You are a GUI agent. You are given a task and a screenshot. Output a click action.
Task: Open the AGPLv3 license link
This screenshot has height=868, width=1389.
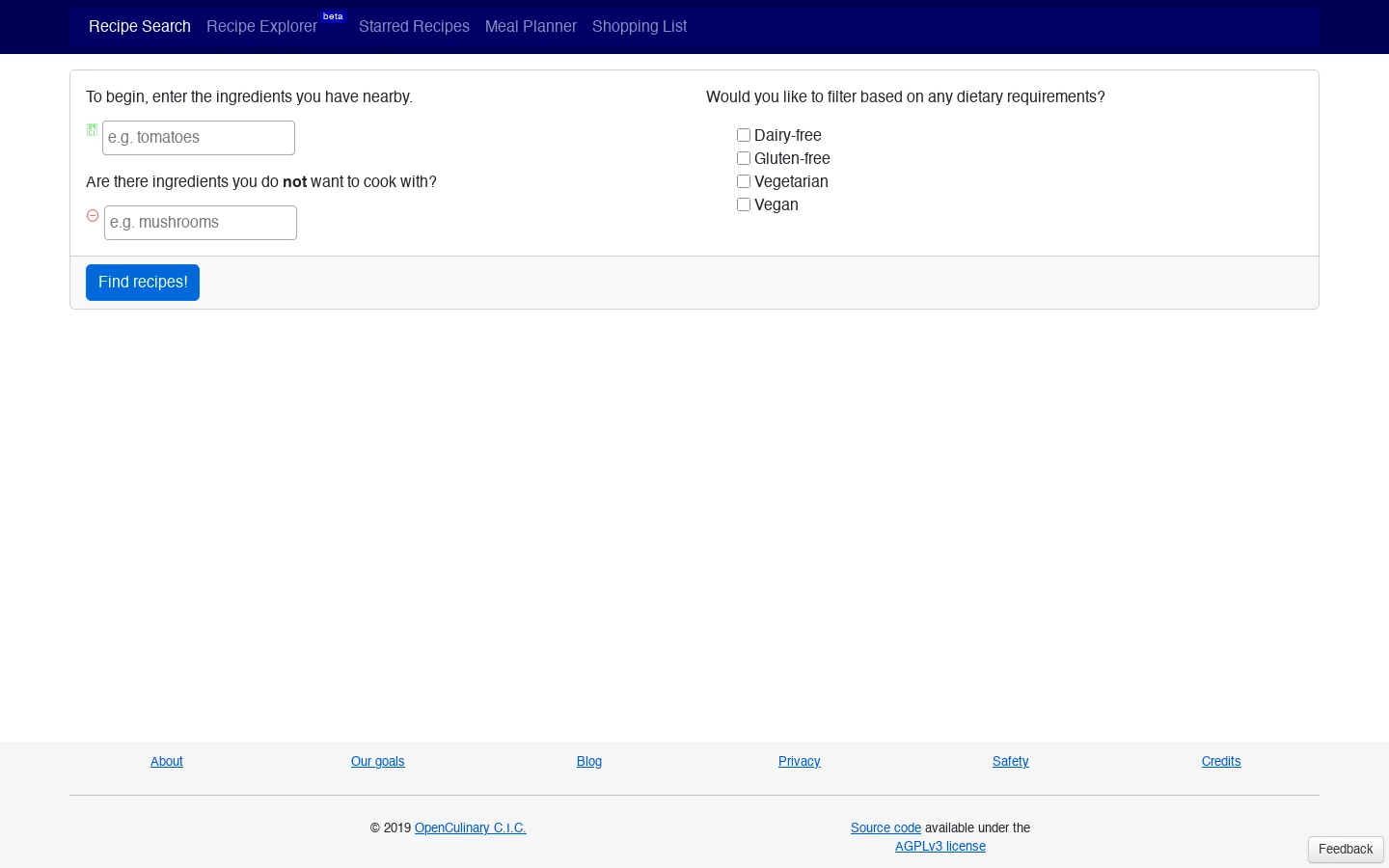[x=940, y=846]
